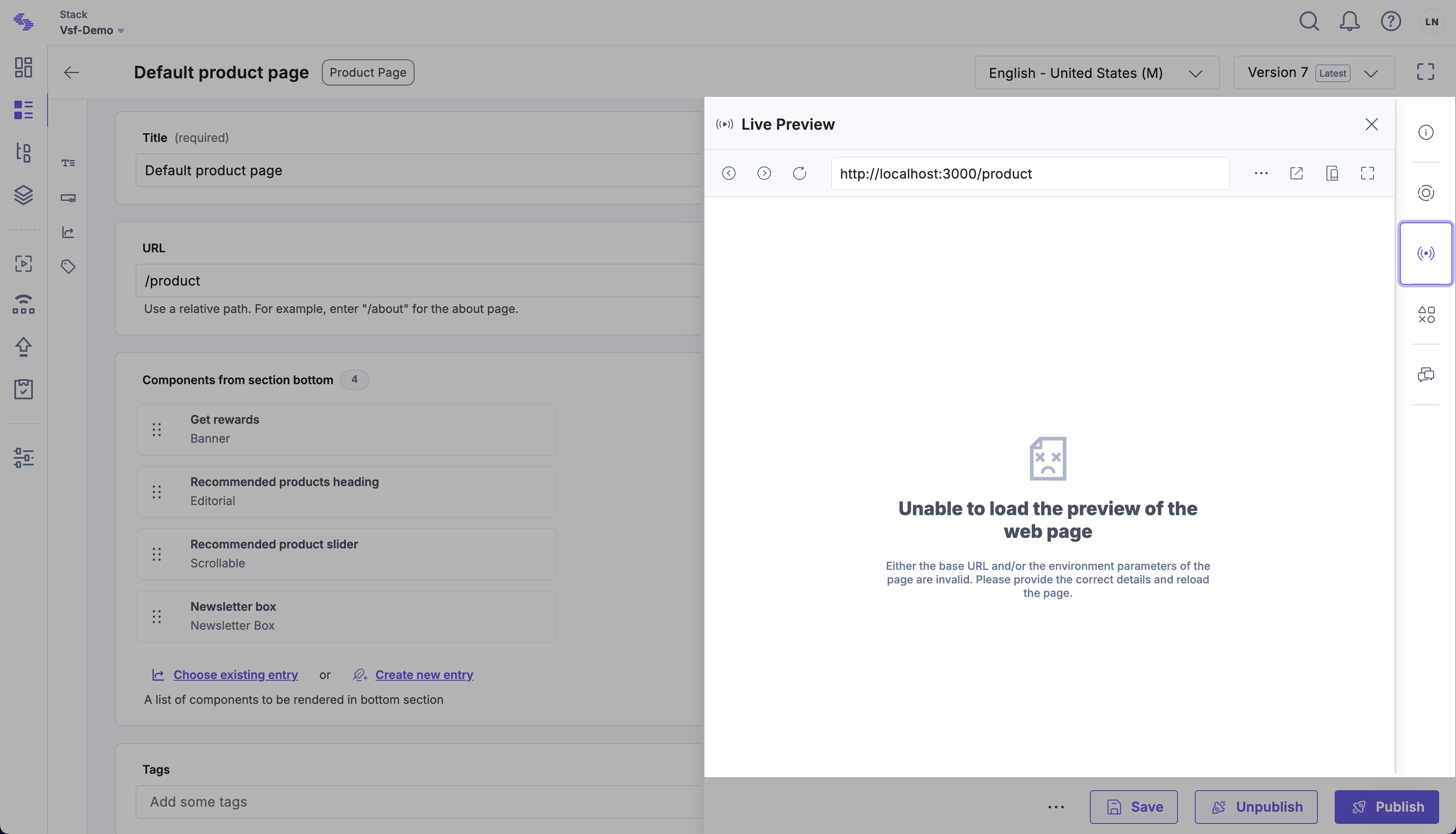Open the shapes widgets icon in right rail
This screenshot has height=834, width=1456.
pos(1426,315)
